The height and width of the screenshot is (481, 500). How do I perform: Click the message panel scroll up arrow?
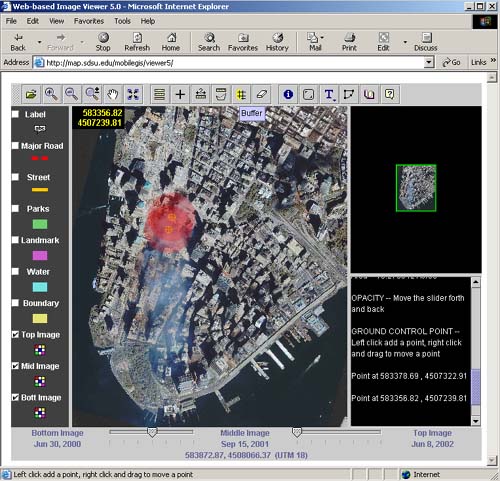(x=476, y=282)
